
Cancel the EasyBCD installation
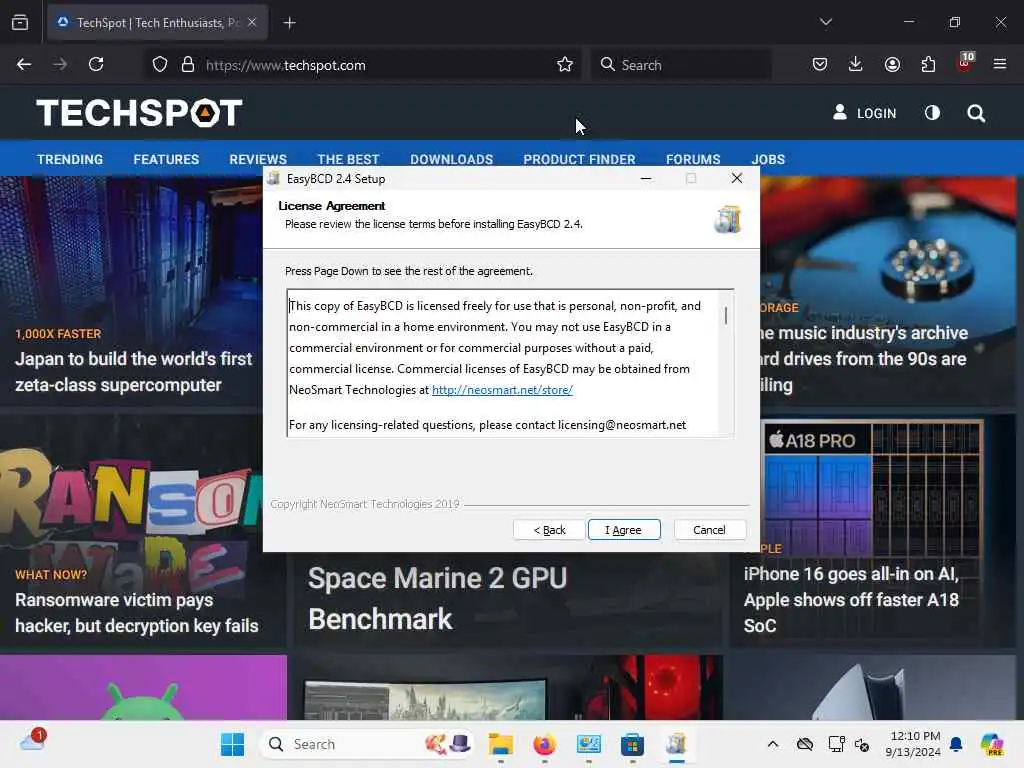point(709,530)
